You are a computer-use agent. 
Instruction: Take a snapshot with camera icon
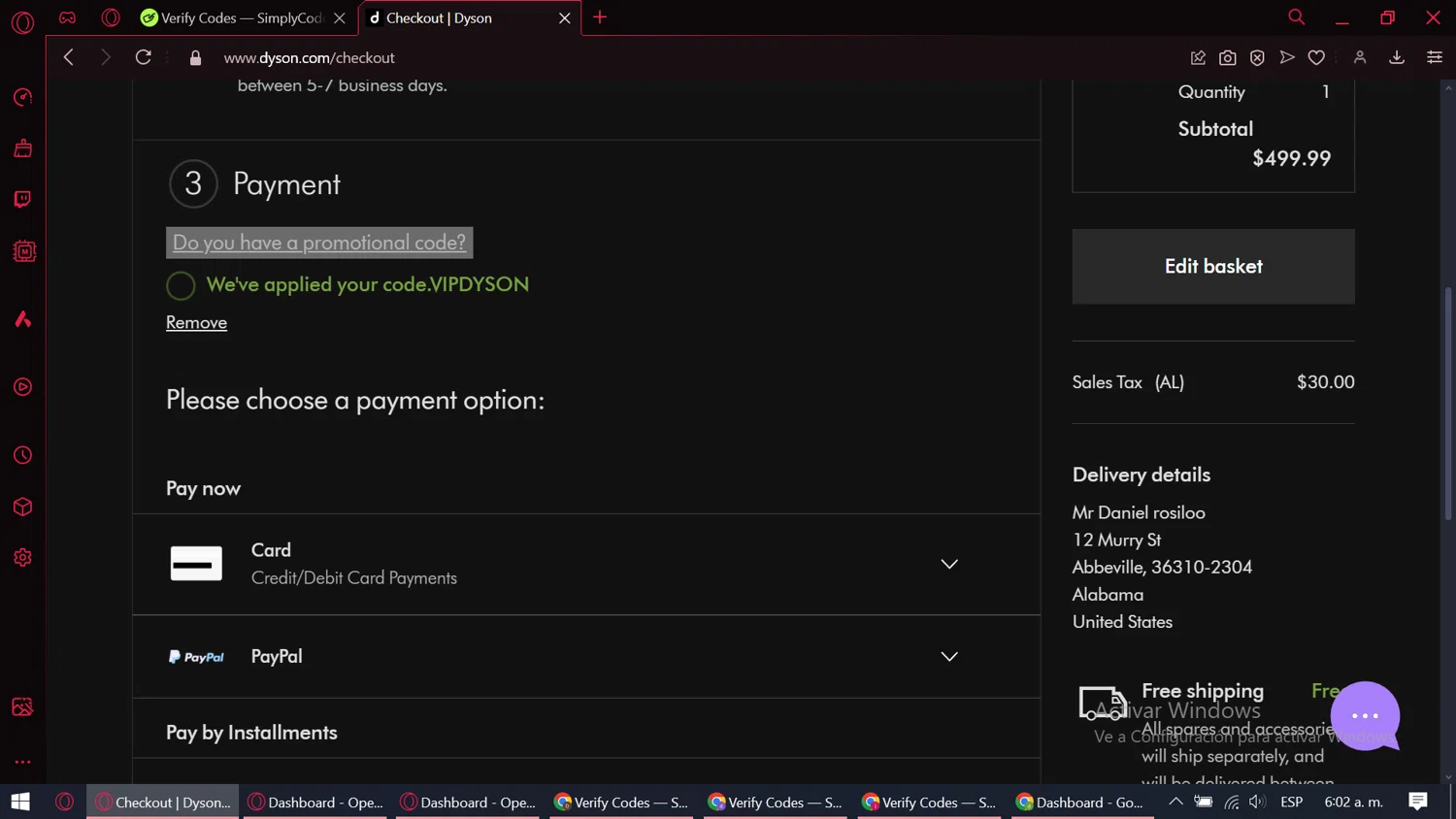(x=1228, y=58)
